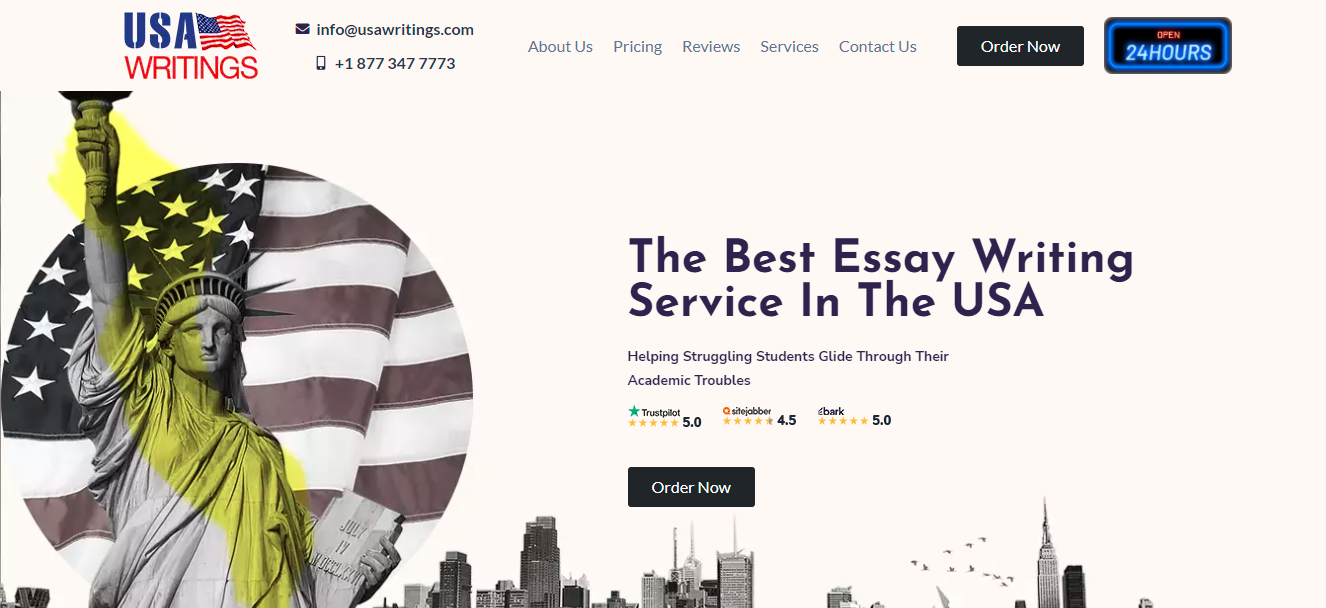
Task: Click the Bark rating badge
Action: pyautogui.click(x=854, y=417)
